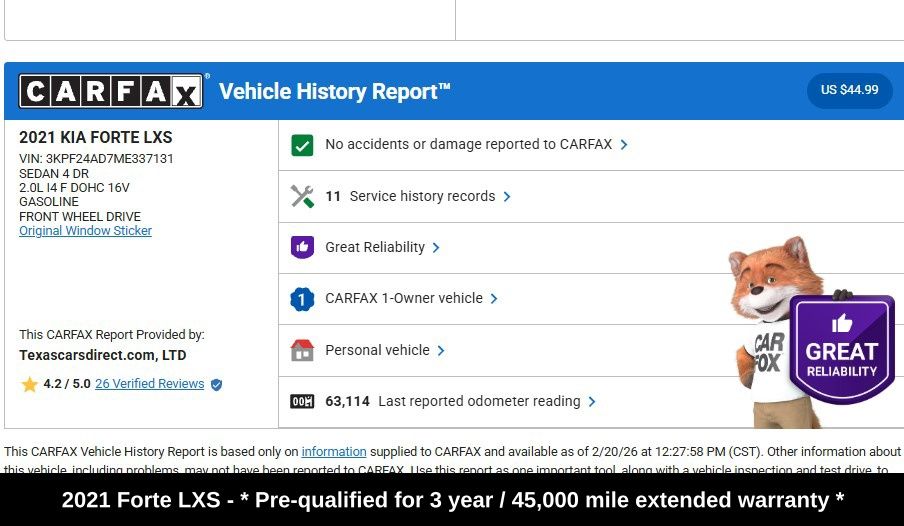This screenshot has height=526, width=904.
Task: Expand the CARFAX 1-Owner vehicle chevron
Action: click(x=494, y=299)
